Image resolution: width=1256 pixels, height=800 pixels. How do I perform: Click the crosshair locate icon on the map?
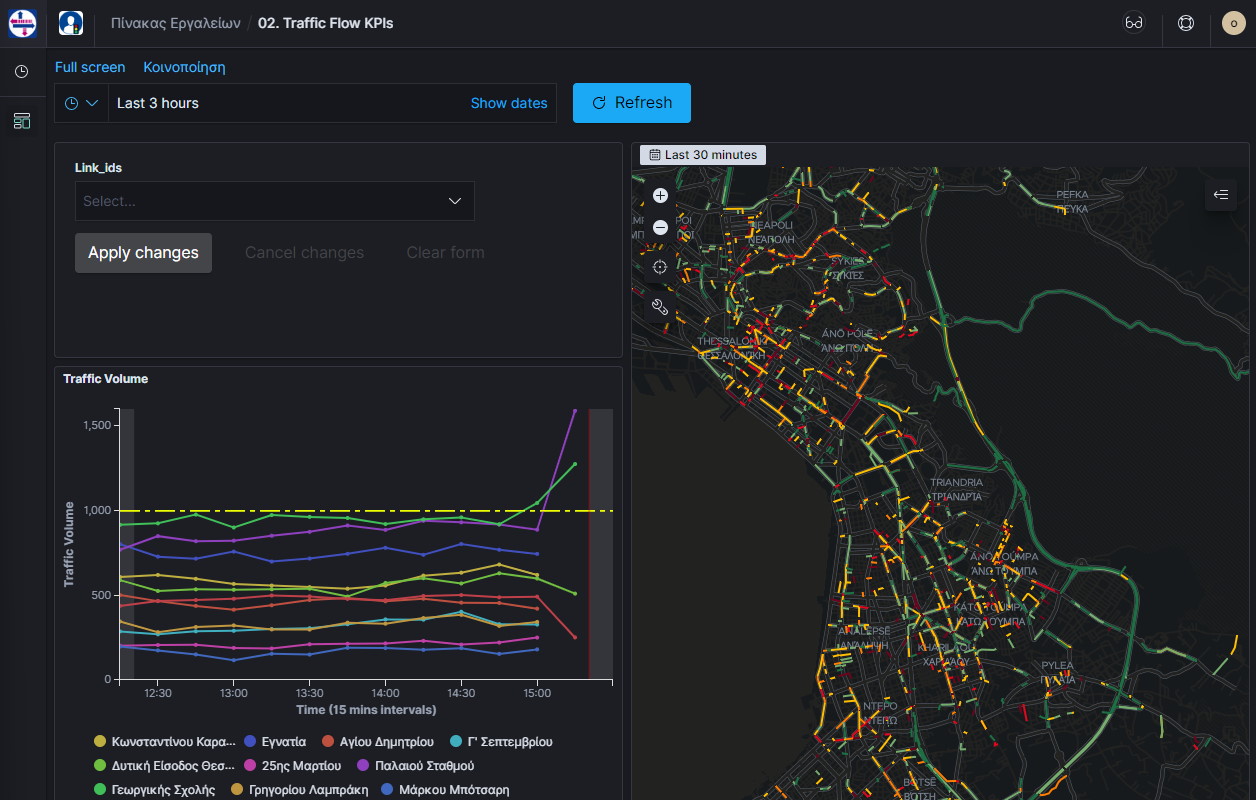659,267
